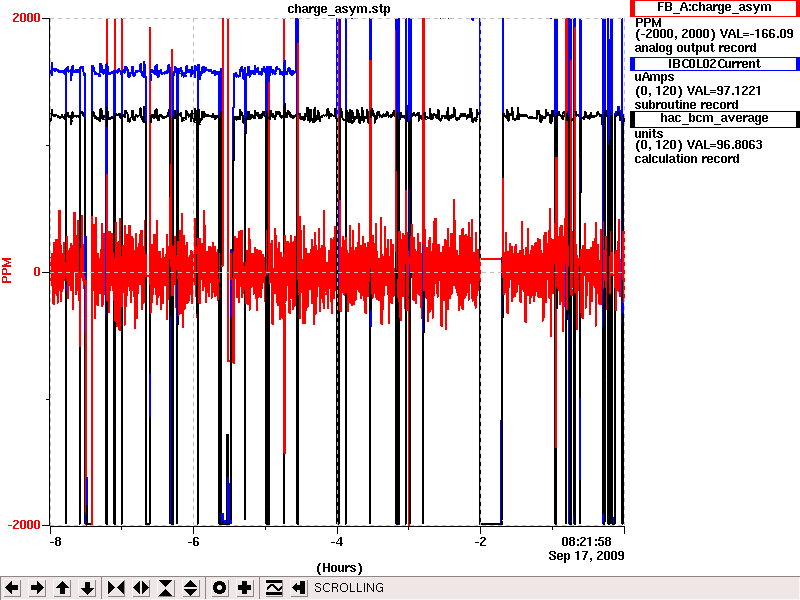Screen dimensions: 800x600
Task: Zoom out vertically using up-down triangles icon
Action: 191,588
